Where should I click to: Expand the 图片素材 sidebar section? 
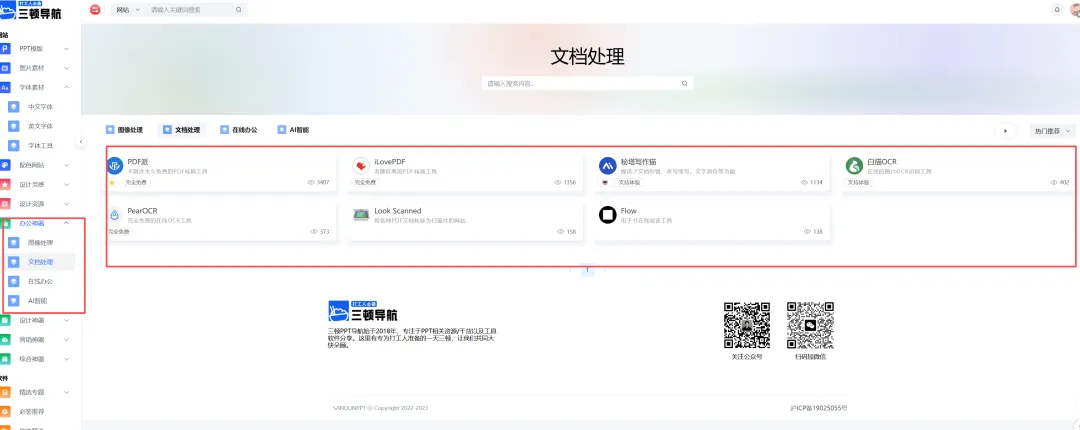pos(67,68)
